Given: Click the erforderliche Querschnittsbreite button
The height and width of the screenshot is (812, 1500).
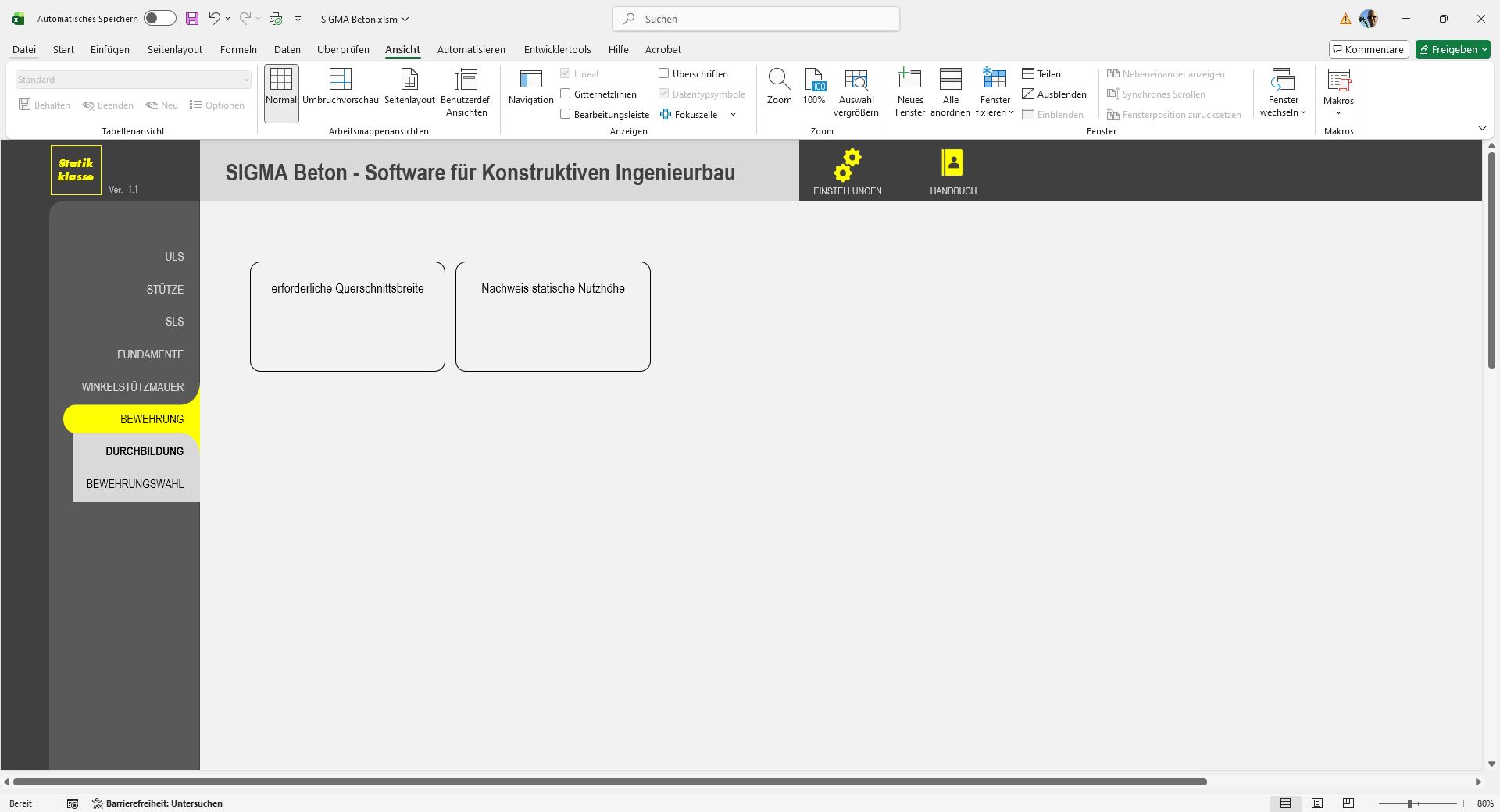Looking at the screenshot, I should (348, 316).
